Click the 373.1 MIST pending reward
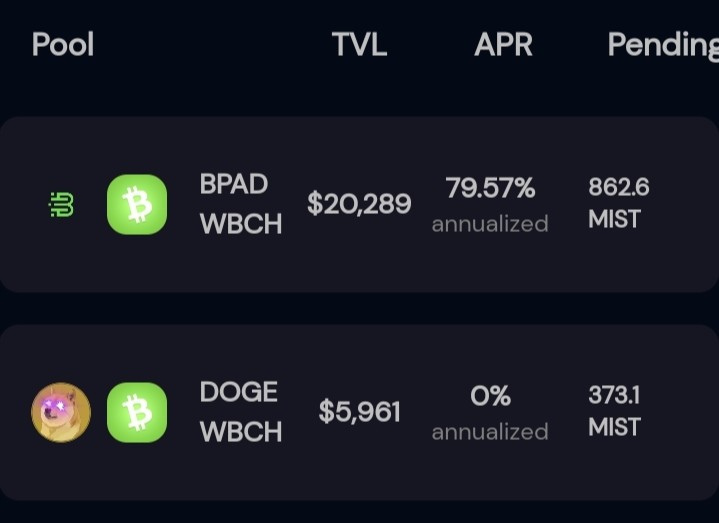 (x=614, y=411)
